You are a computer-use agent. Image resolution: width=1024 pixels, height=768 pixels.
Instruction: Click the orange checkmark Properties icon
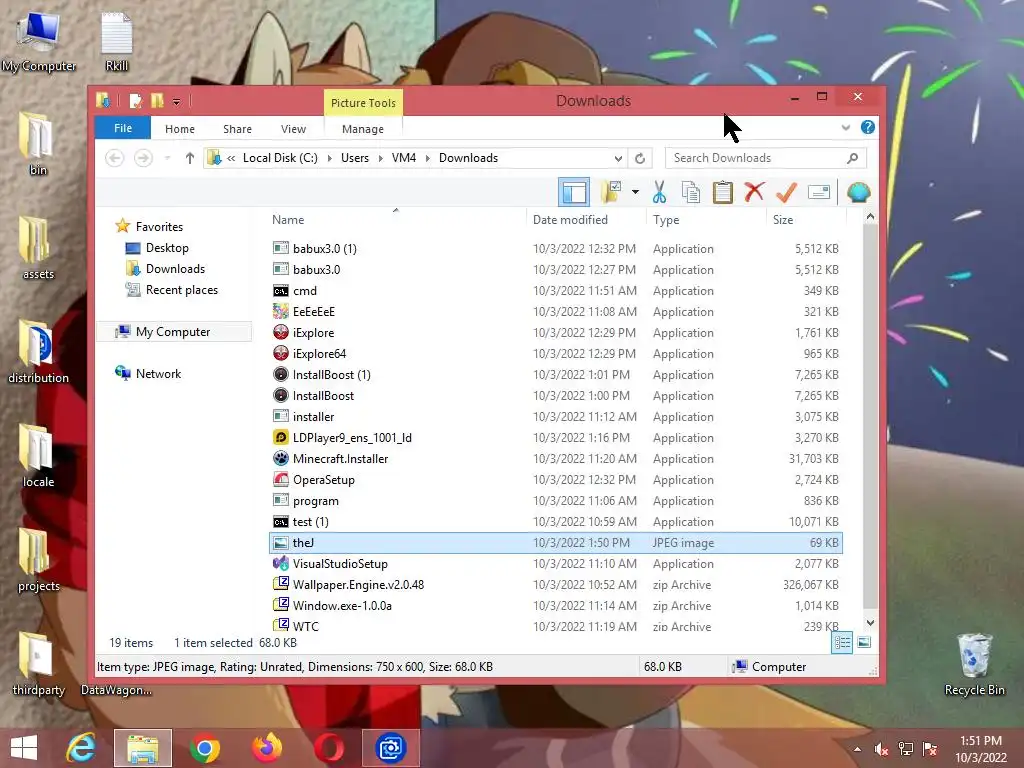pos(786,193)
